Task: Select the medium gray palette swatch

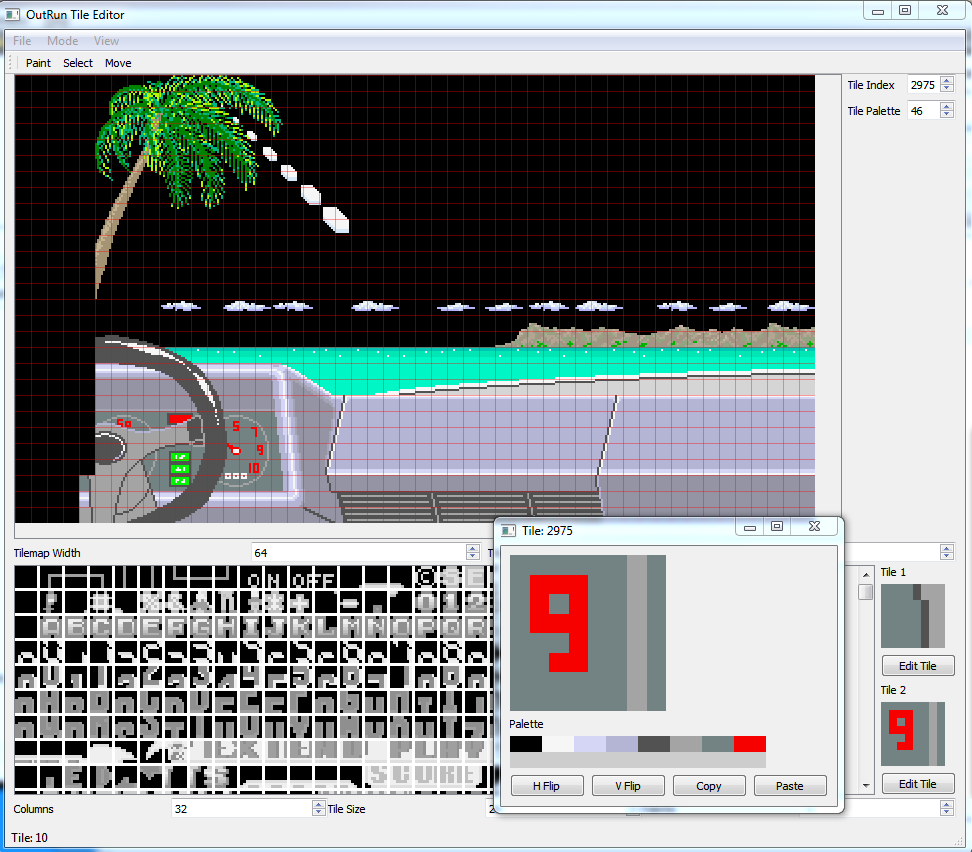Action: coord(686,744)
